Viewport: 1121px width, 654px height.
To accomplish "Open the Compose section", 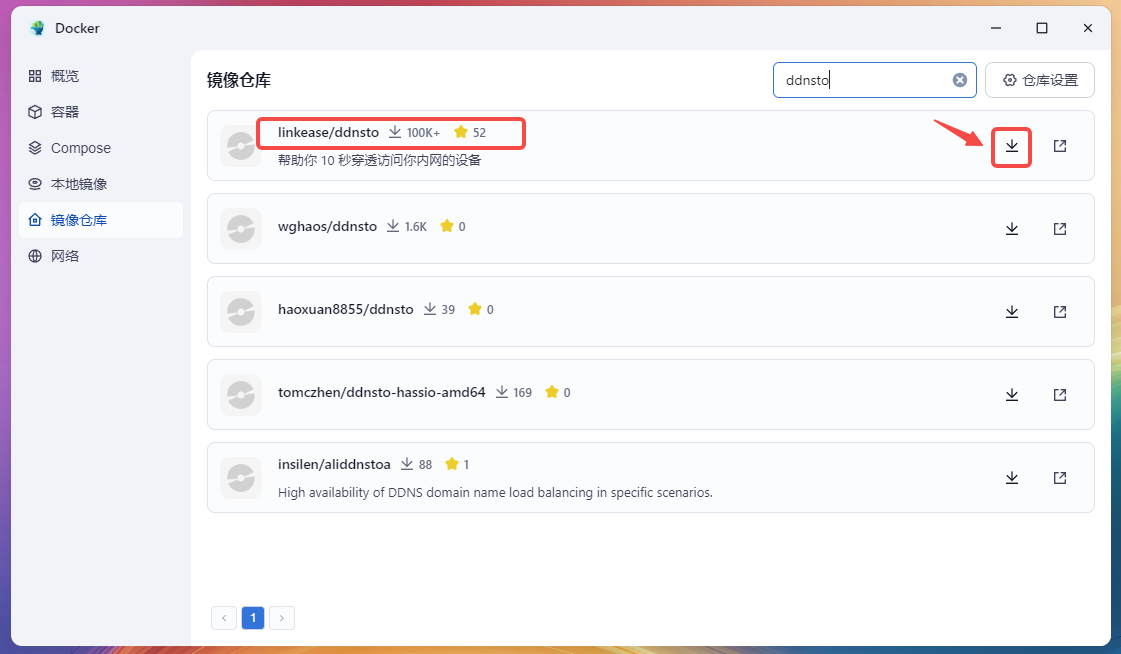I will coord(101,148).
